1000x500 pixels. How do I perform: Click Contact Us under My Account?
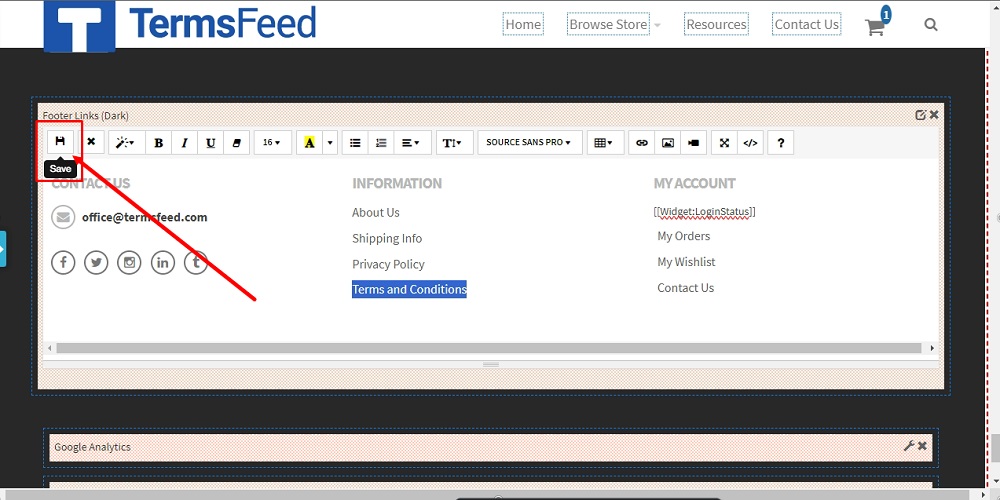point(686,288)
